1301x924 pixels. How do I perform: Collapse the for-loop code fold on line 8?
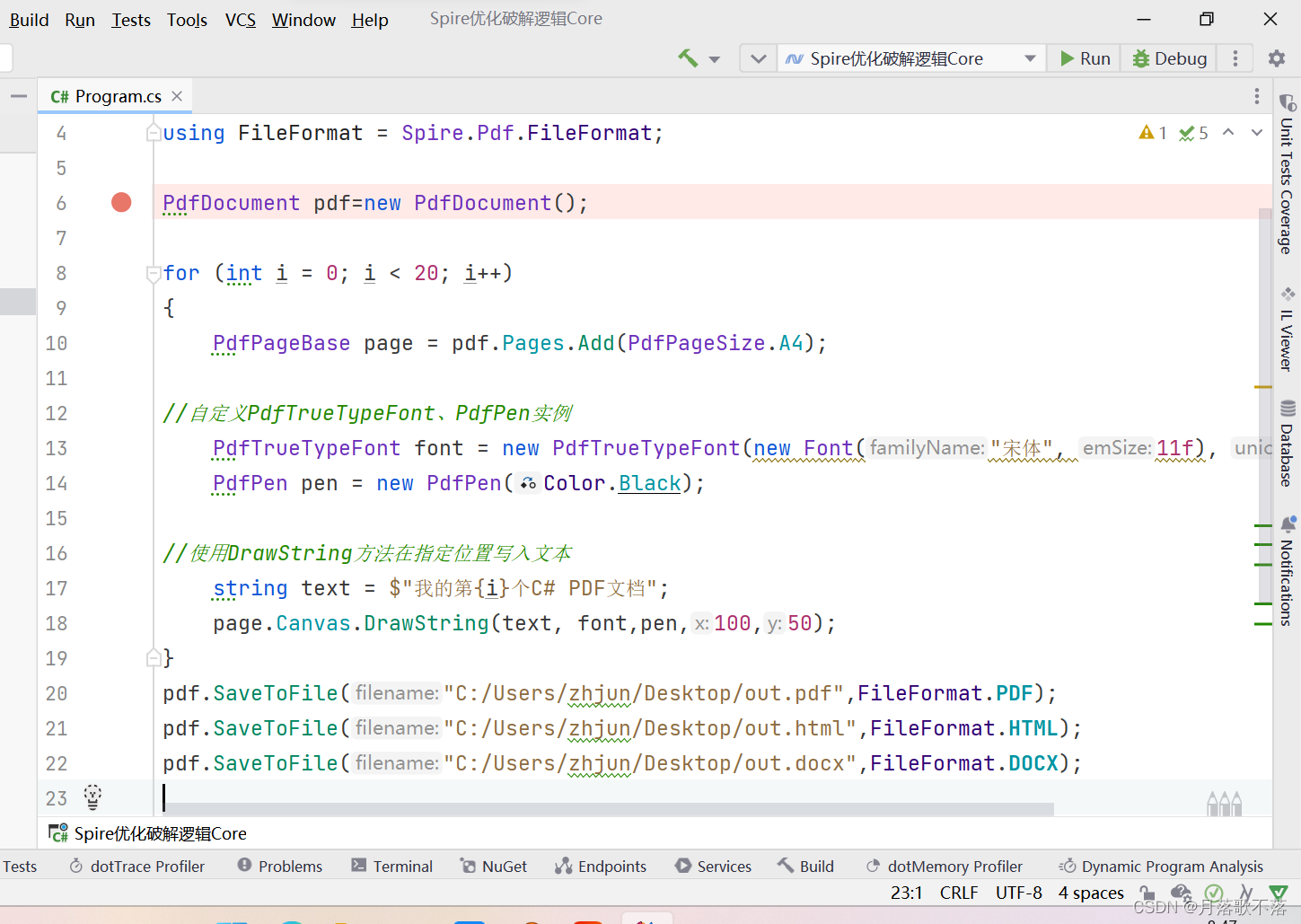click(x=153, y=272)
